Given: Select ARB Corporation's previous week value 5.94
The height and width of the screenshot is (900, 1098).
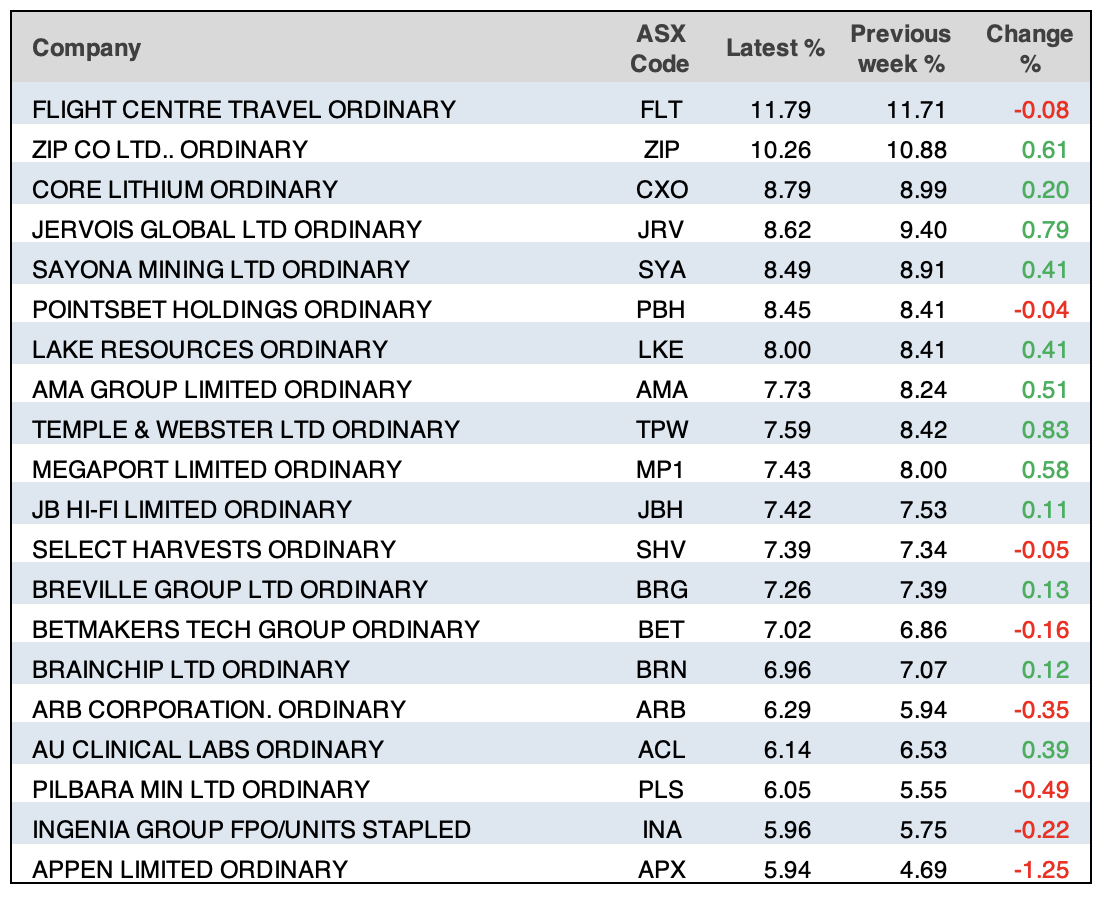Looking at the screenshot, I should [923, 710].
